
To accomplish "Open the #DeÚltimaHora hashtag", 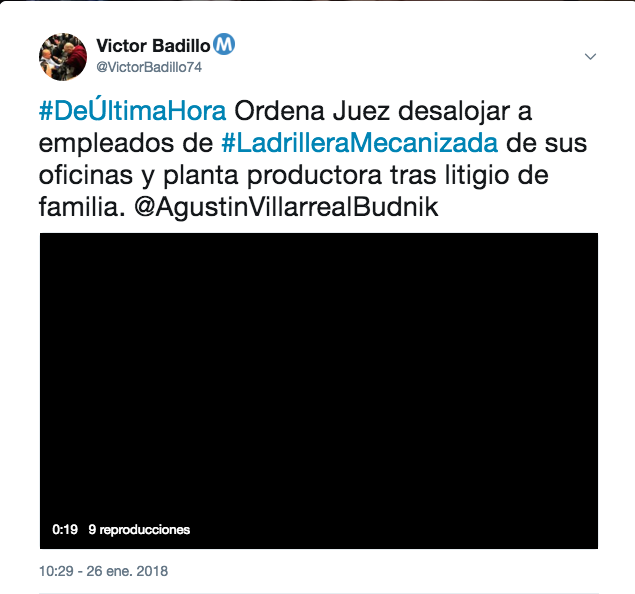I will [x=132, y=111].
